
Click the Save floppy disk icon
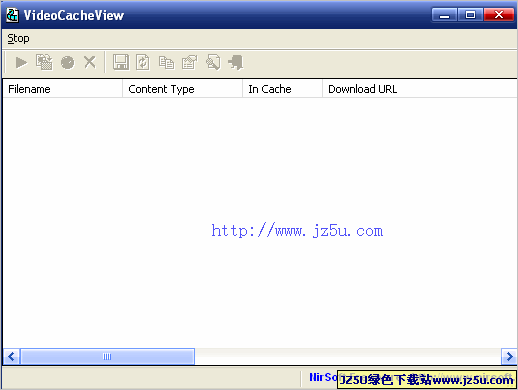coord(121,62)
